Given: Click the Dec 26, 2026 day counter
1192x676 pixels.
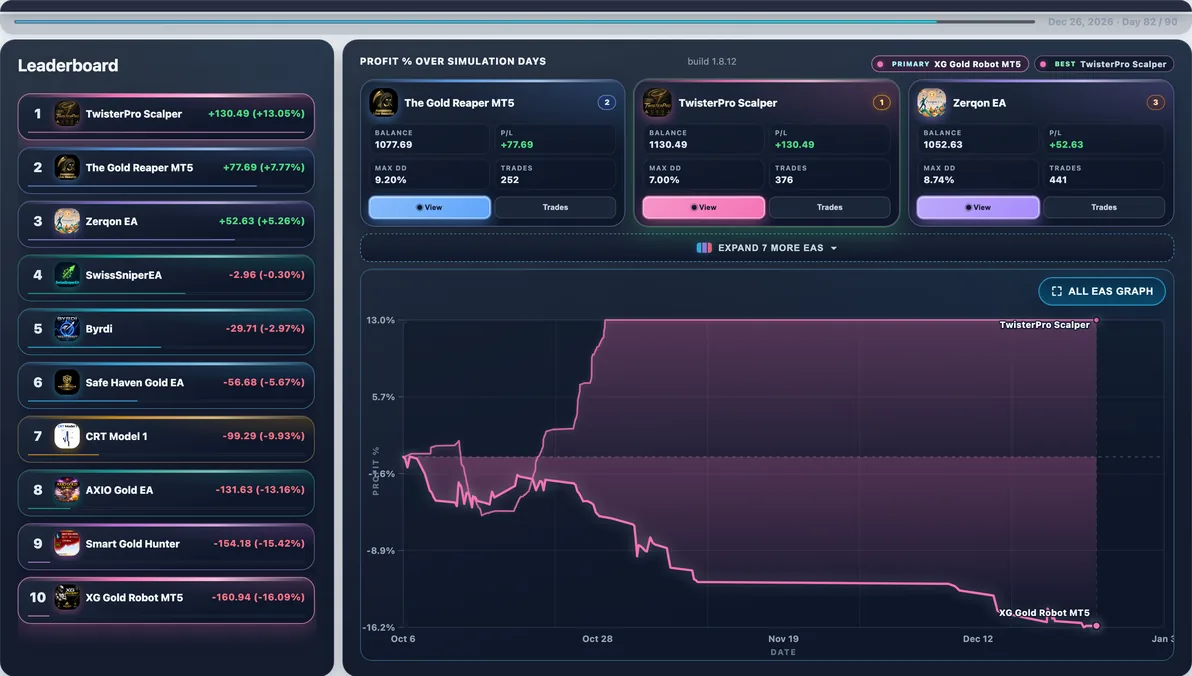Looking at the screenshot, I should click(1113, 22).
